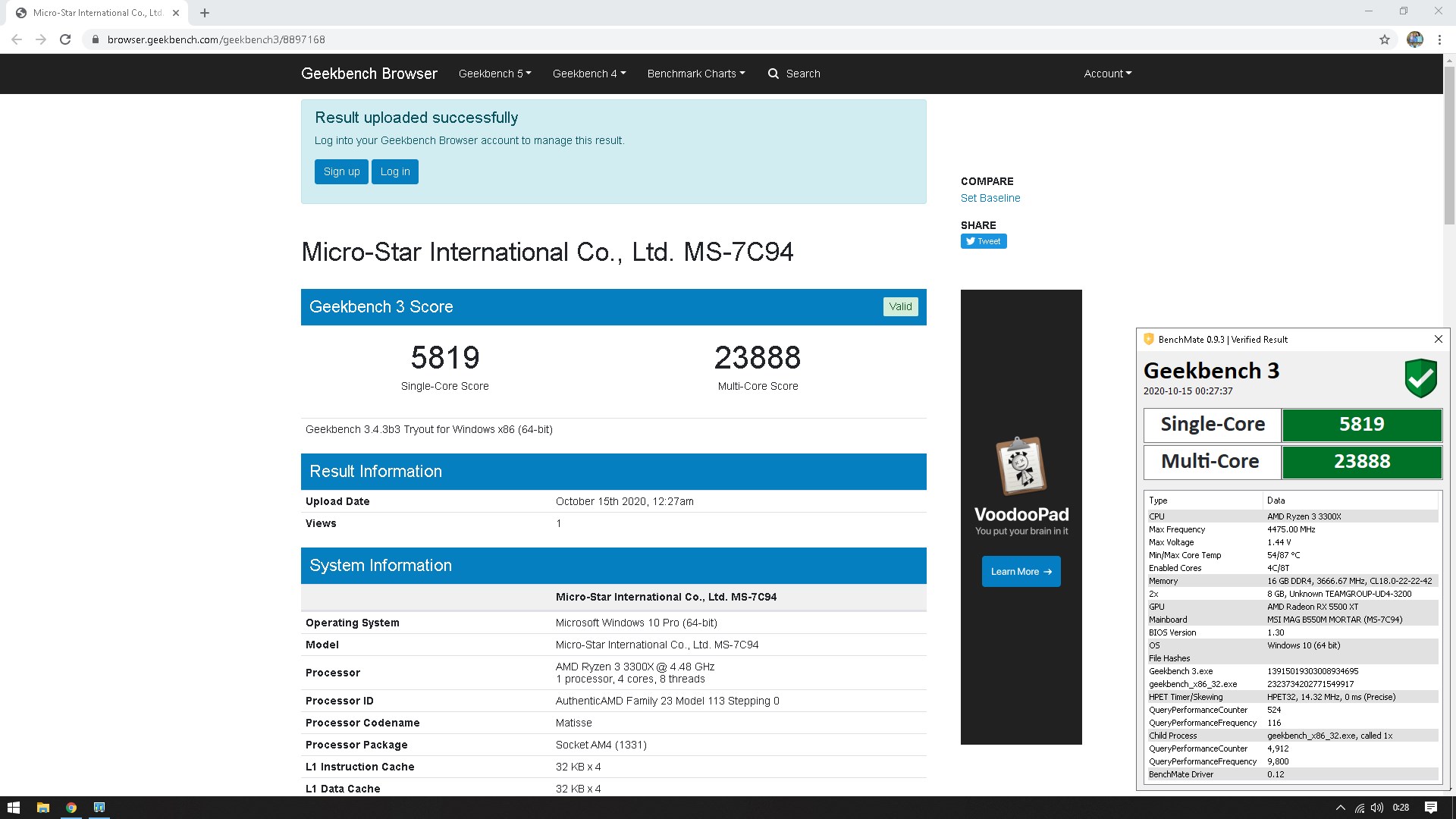The width and height of the screenshot is (1456, 819).
Task: Expand the Account dropdown
Action: [1107, 74]
